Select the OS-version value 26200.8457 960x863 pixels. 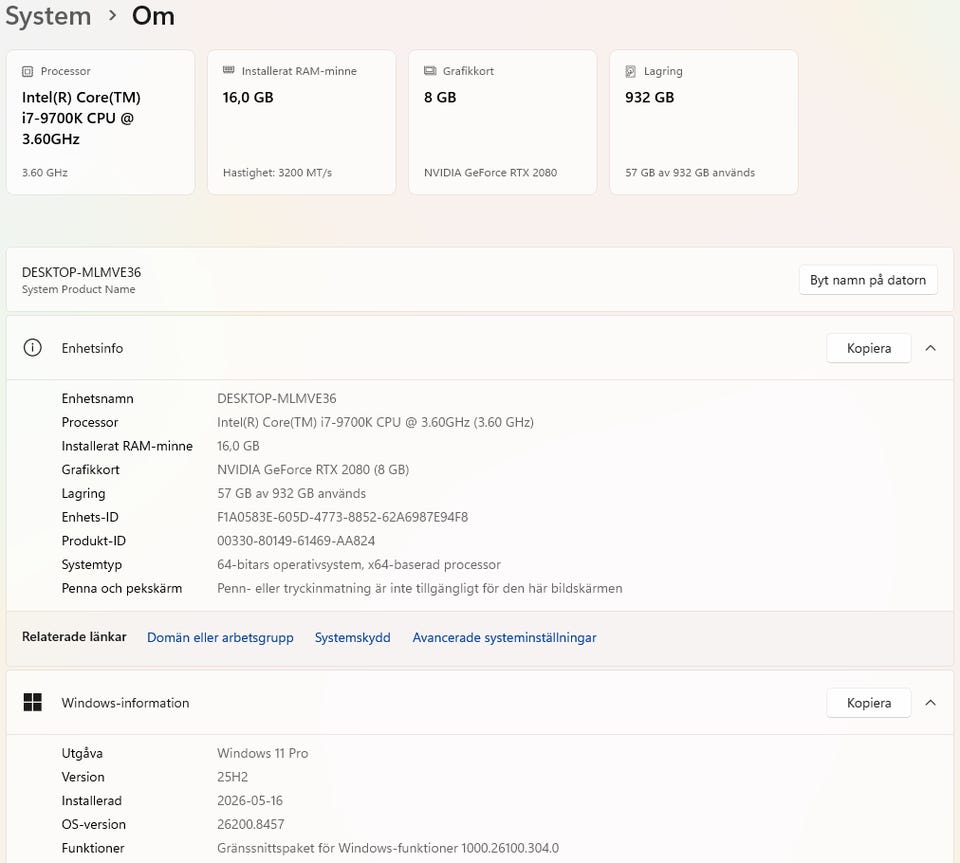pyautogui.click(x=251, y=824)
